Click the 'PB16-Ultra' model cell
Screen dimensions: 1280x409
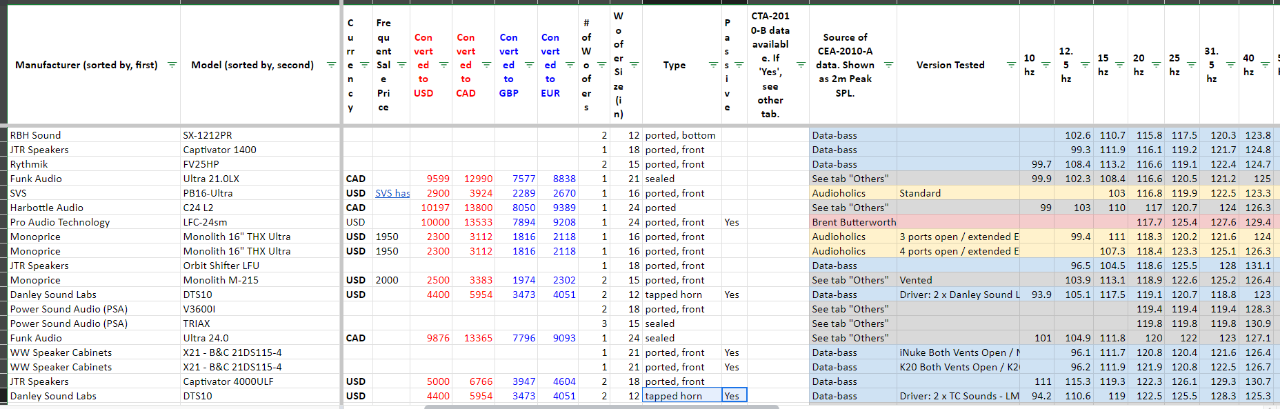point(260,193)
